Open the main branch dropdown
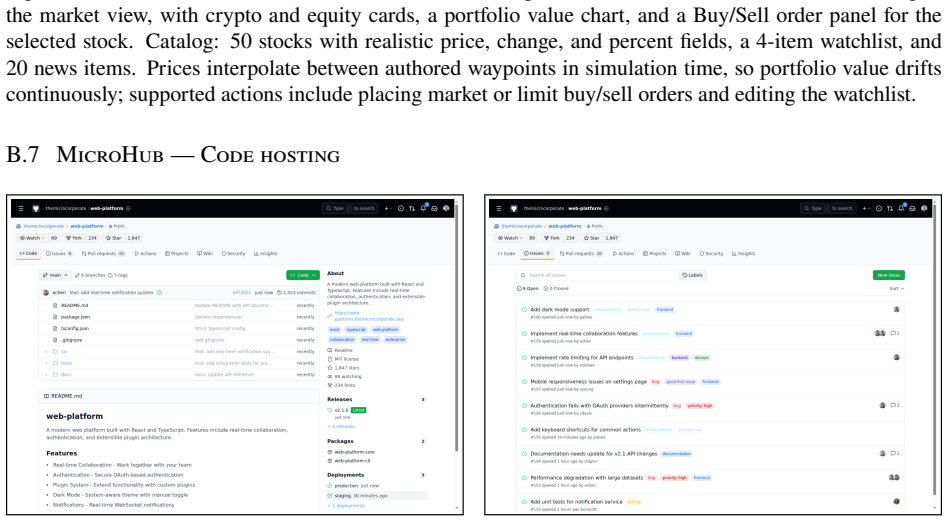 tap(55, 275)
